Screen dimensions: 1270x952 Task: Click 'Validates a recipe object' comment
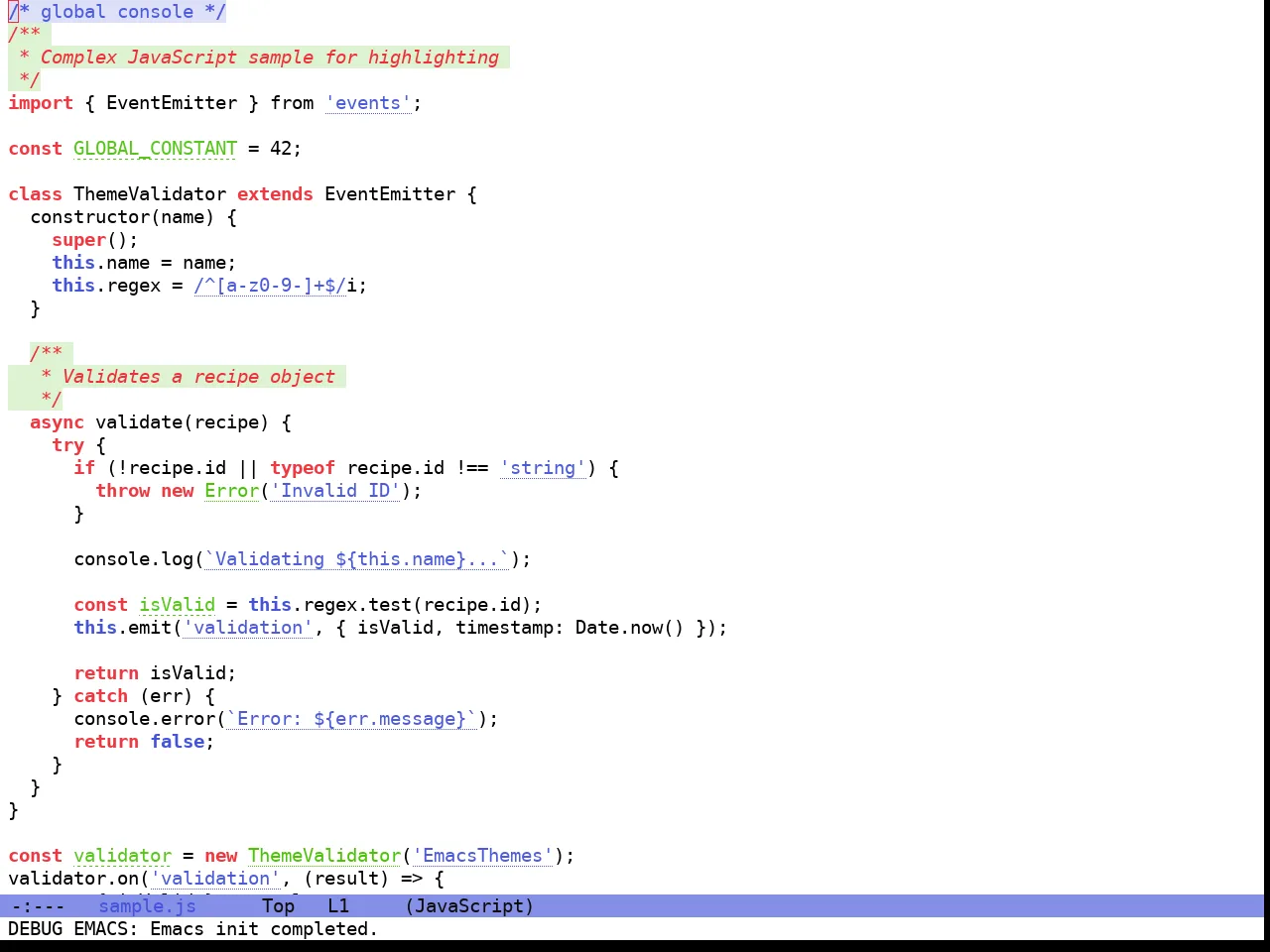[198, 377]
